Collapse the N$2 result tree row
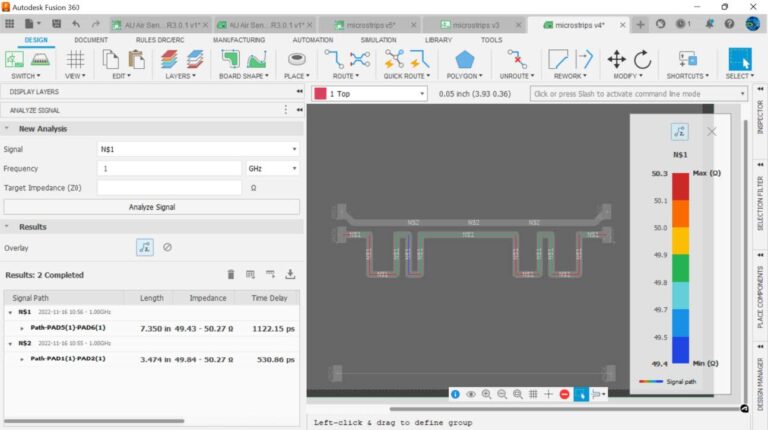This screenshot has height=430, width=768. pos(10,343)
